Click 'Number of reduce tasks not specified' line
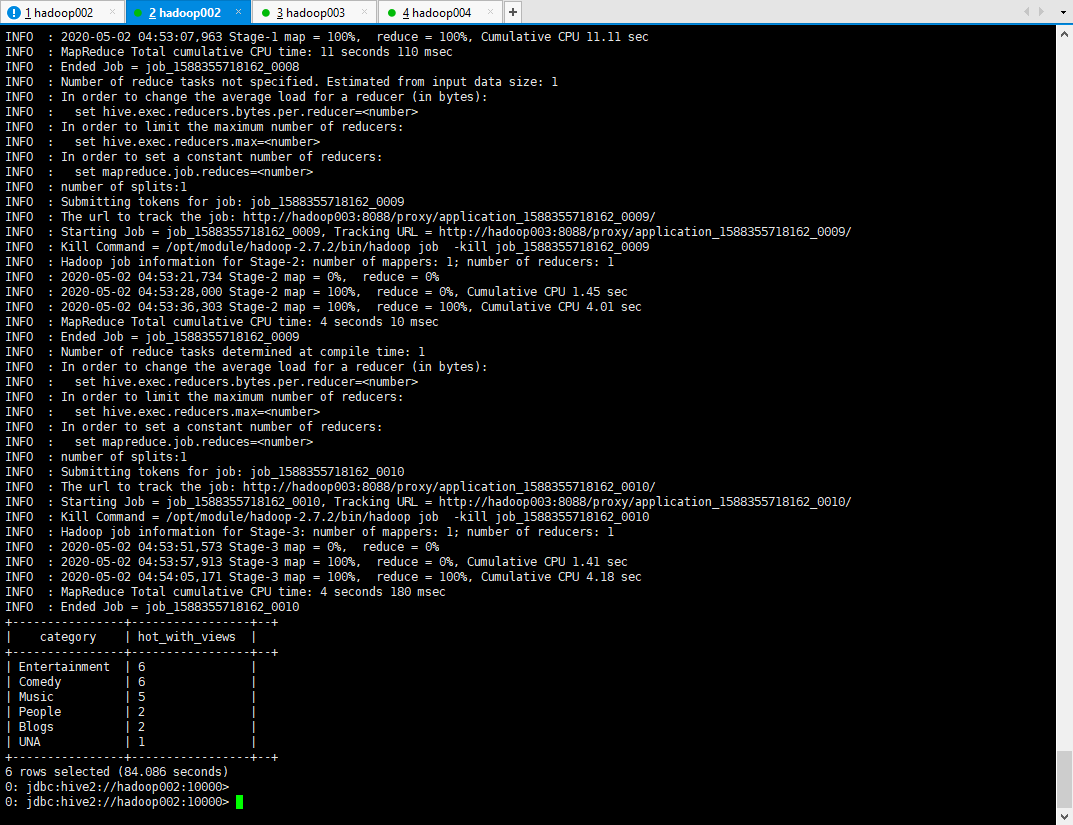The image size is (1073, 825). [309, 82]
